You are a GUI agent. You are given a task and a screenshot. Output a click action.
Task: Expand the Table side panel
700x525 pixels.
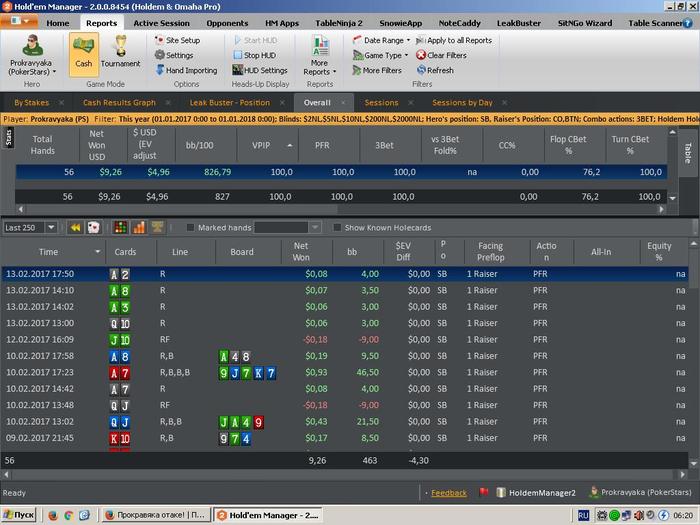pos(688,153)
